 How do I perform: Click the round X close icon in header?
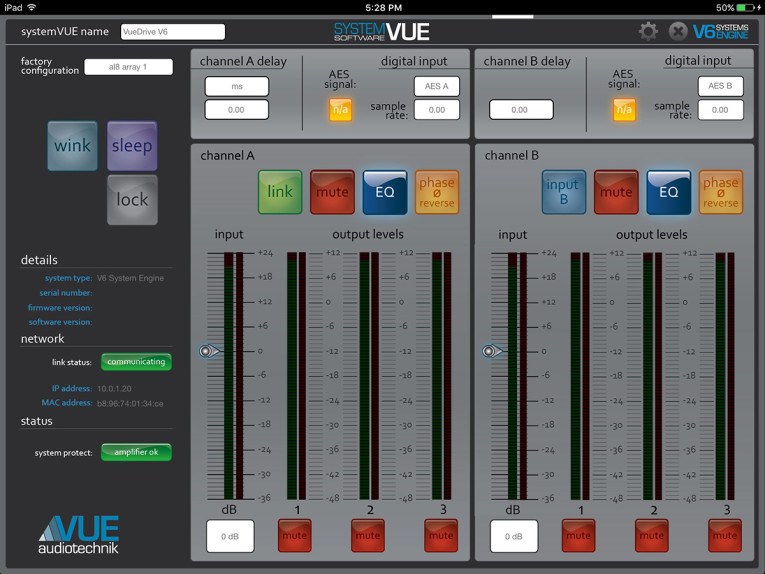[678, 32]
